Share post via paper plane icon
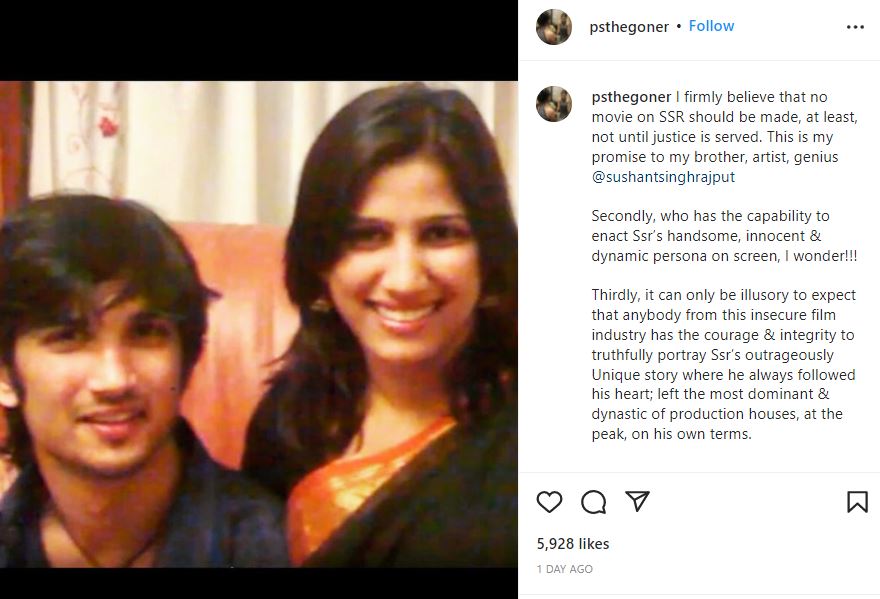The width and height of the screenshot is (880, 599). tap(637, 501)
